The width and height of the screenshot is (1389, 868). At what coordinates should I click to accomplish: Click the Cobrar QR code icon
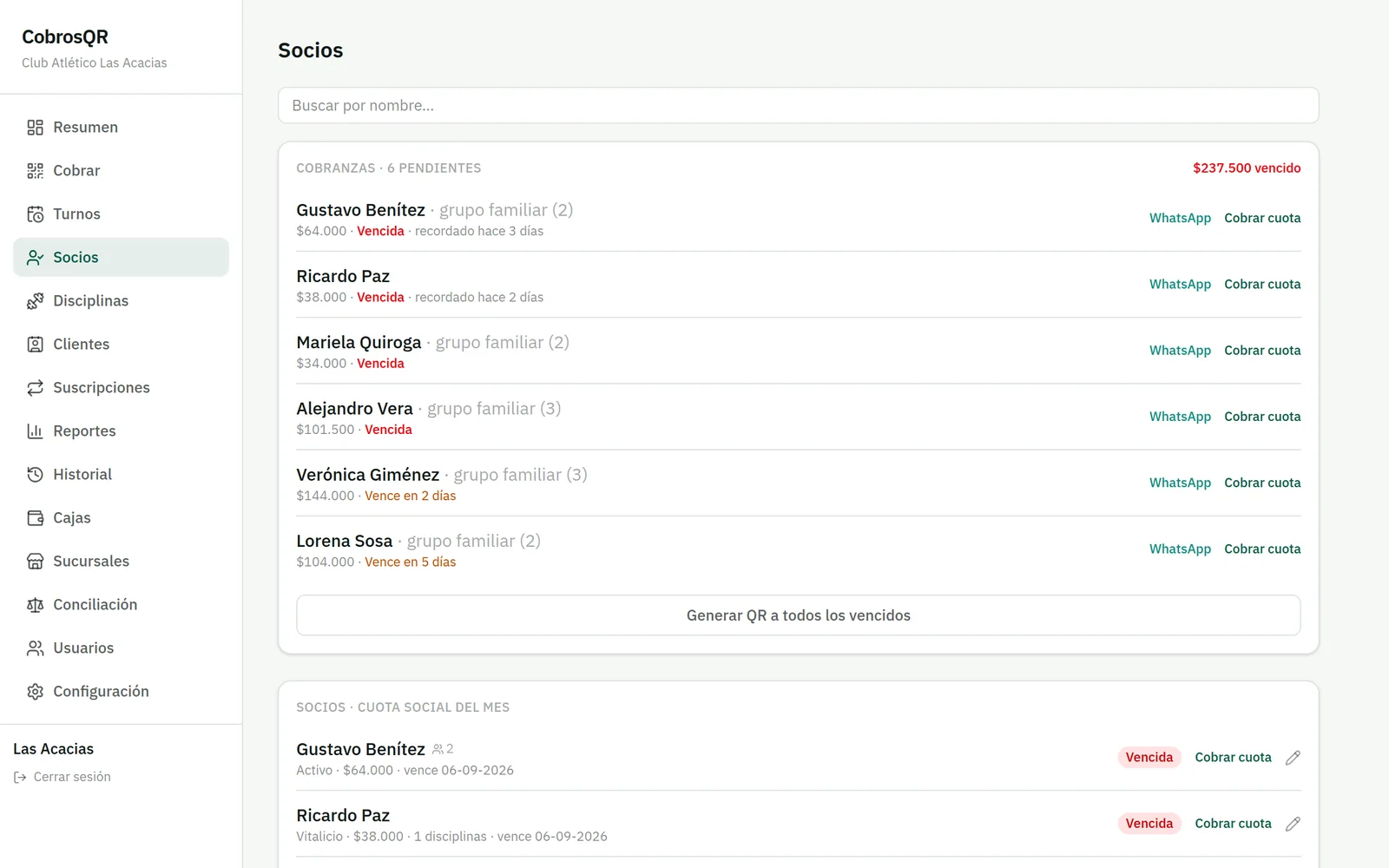click(x=35, y=171)
